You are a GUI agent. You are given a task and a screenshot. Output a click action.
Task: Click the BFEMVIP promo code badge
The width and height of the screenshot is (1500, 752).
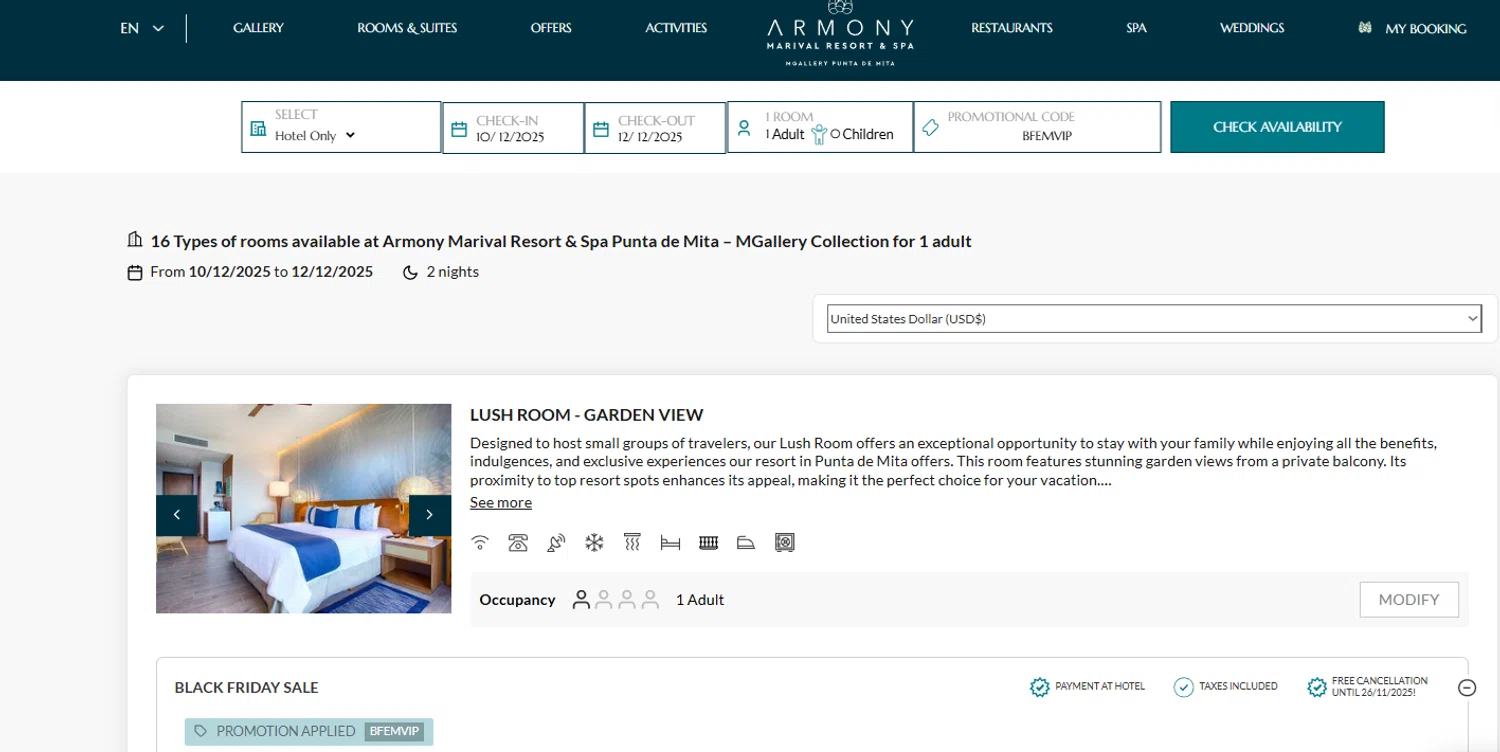(394, 731)
